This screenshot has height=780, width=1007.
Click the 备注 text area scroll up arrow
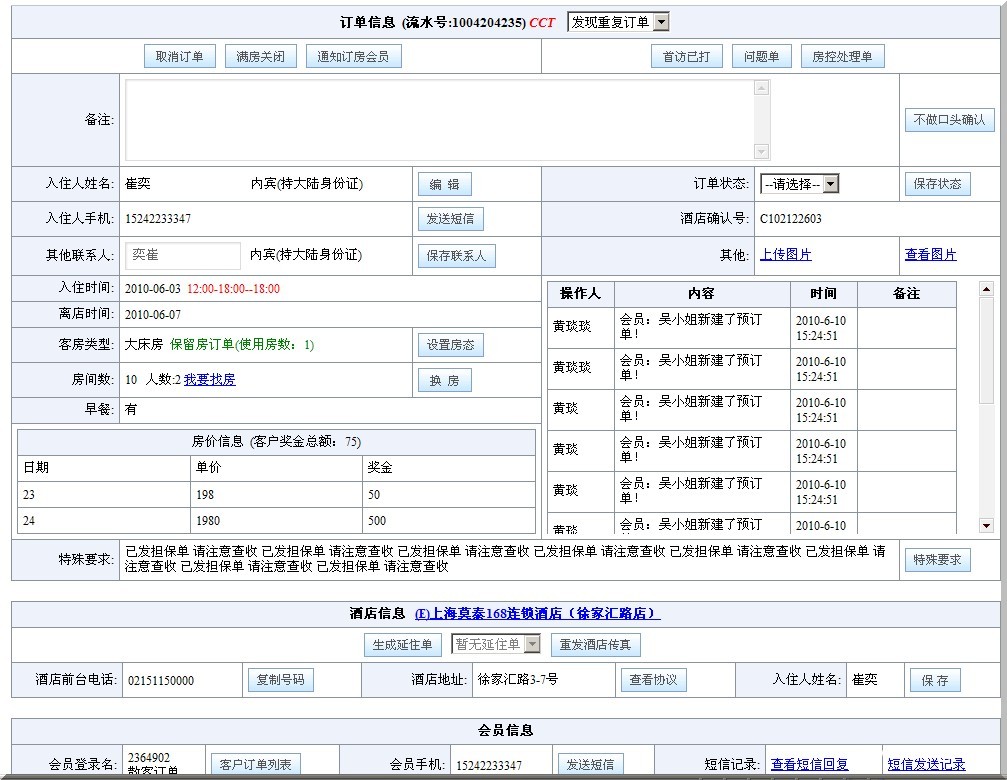[762, 87]
